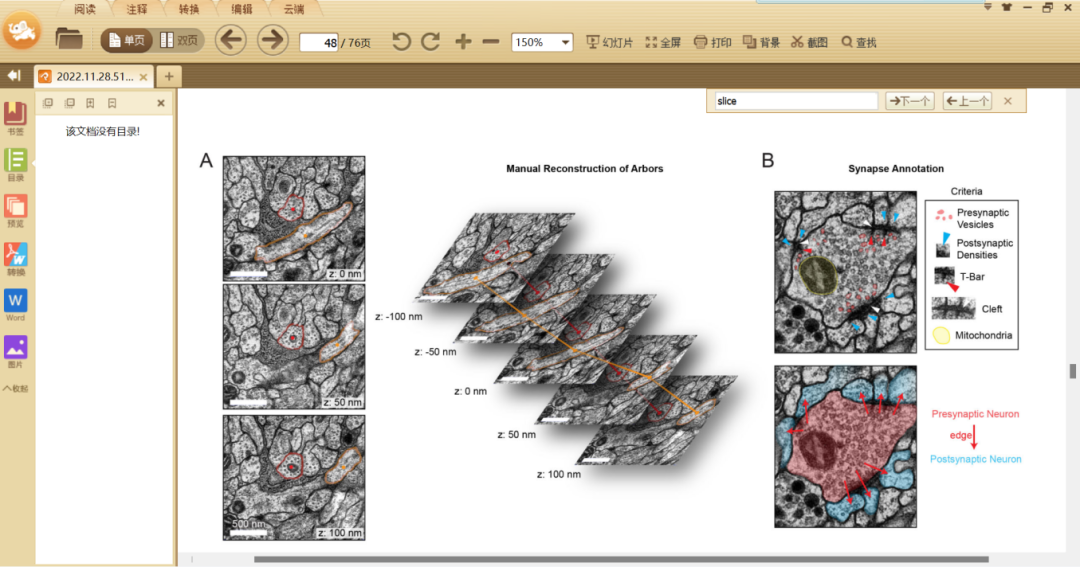The height and width of the screenshot is (567, 1080).
Task: Click the third outline panel toolbar icon
Action: [x=90, y=103]
